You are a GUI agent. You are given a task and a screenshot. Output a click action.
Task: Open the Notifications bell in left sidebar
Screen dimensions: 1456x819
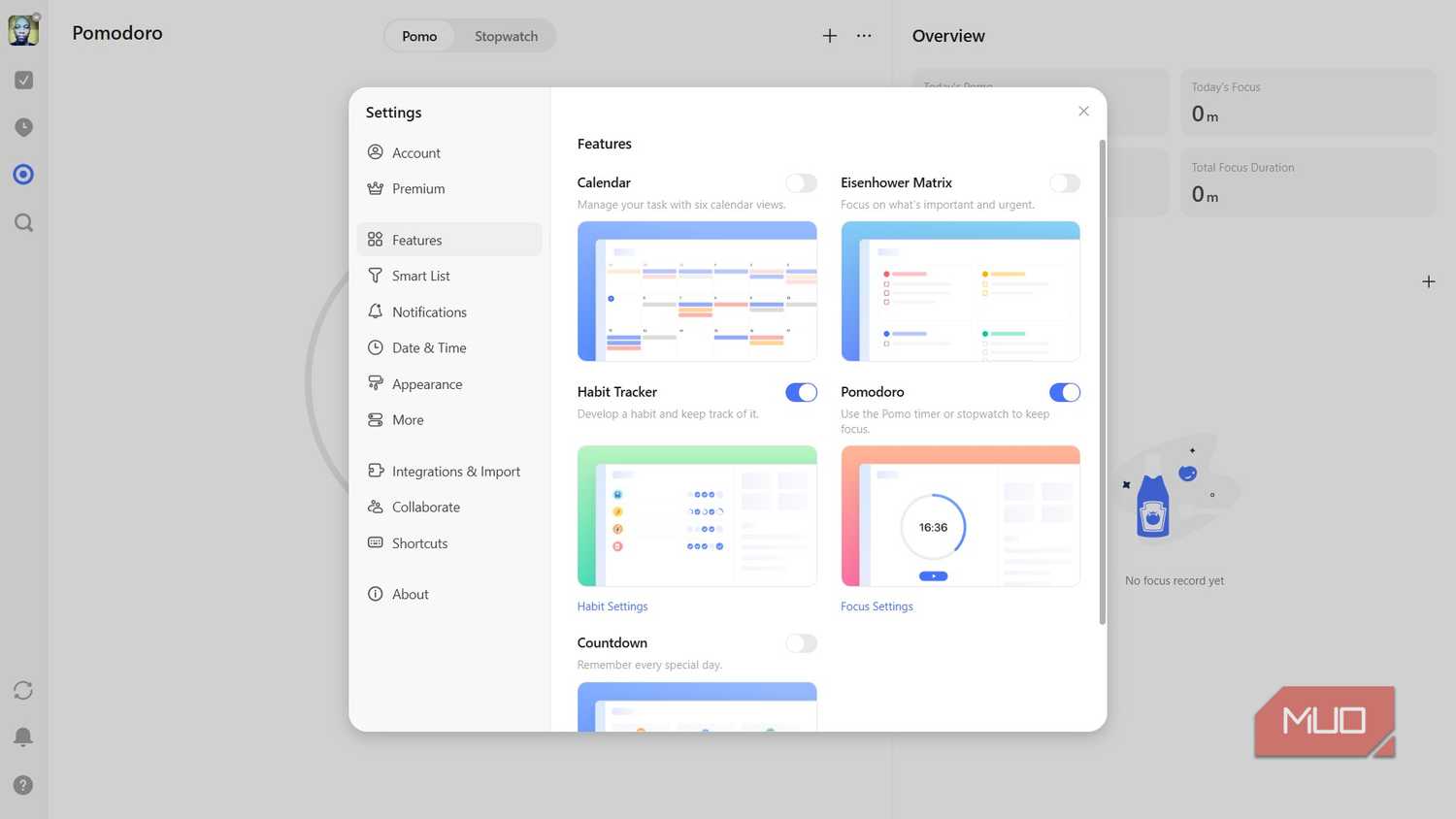click(23, 737)
